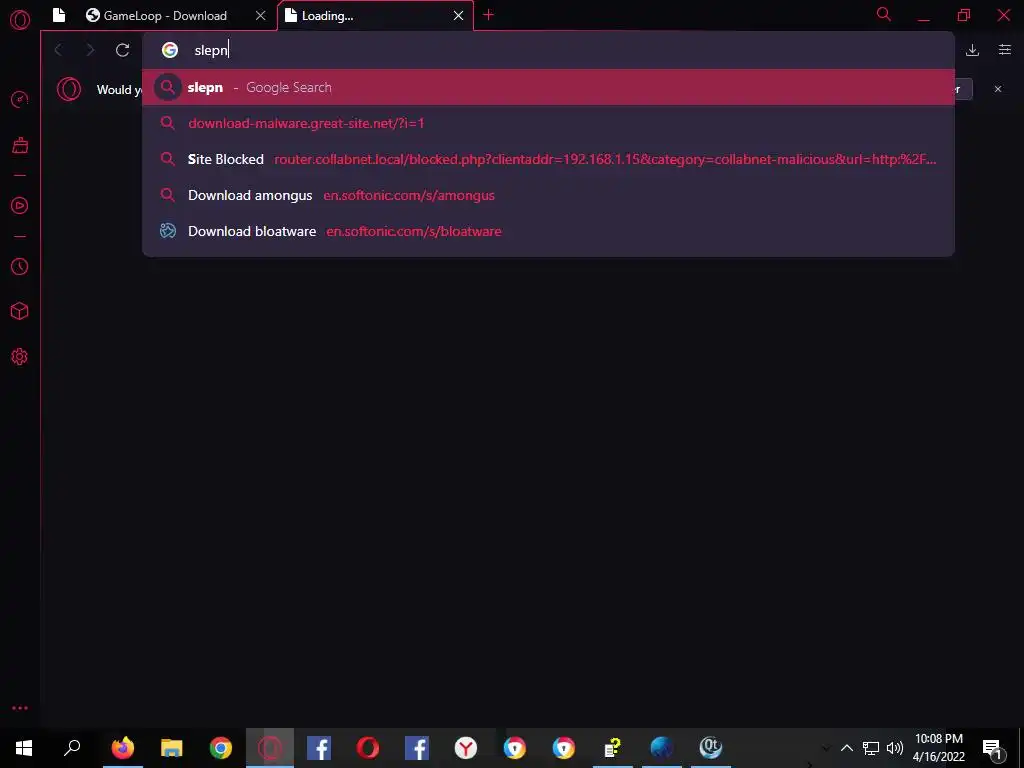Open the Windows notification center
This screenshot has height=768, width=1024.
click(x=992, y=748)
